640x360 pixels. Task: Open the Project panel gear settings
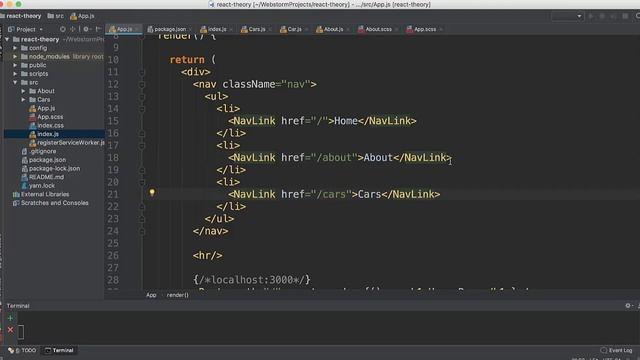coord(86,29)
